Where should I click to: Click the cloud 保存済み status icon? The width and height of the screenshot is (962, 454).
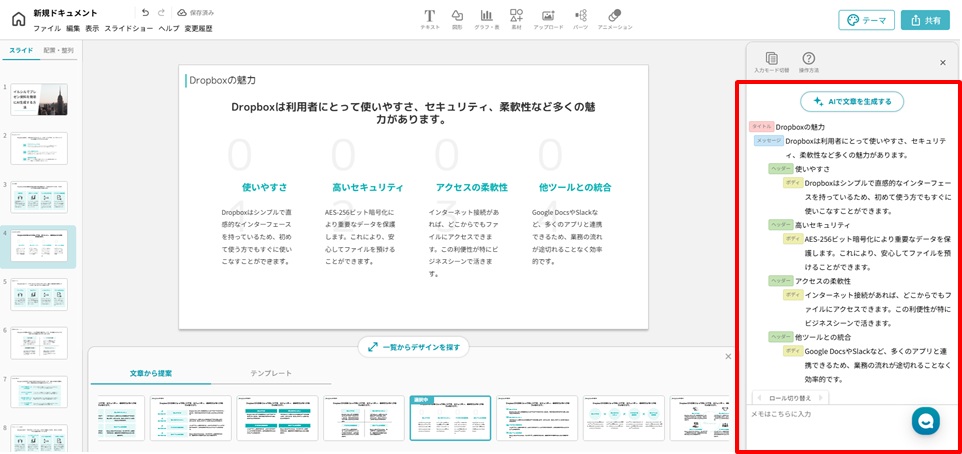[x=182, y=12]
